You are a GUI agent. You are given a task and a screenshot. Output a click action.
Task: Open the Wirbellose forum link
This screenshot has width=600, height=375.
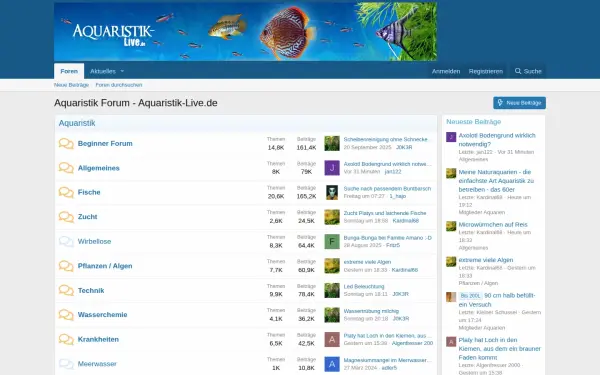[94, 241]
